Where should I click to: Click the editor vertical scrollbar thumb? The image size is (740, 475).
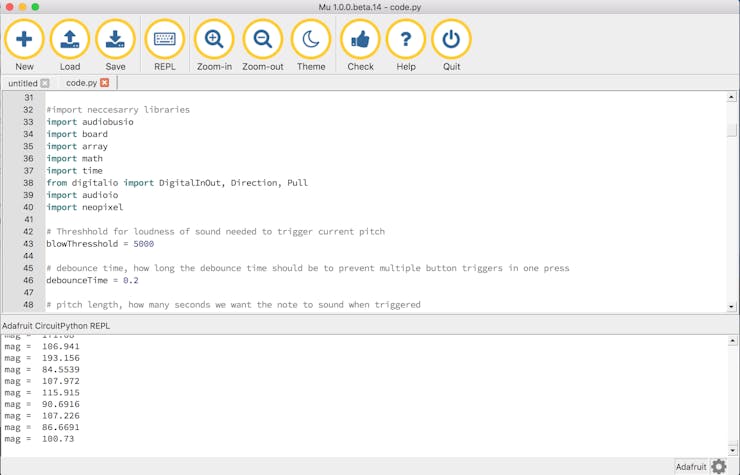pyautogui.click(x=731, y=130)
